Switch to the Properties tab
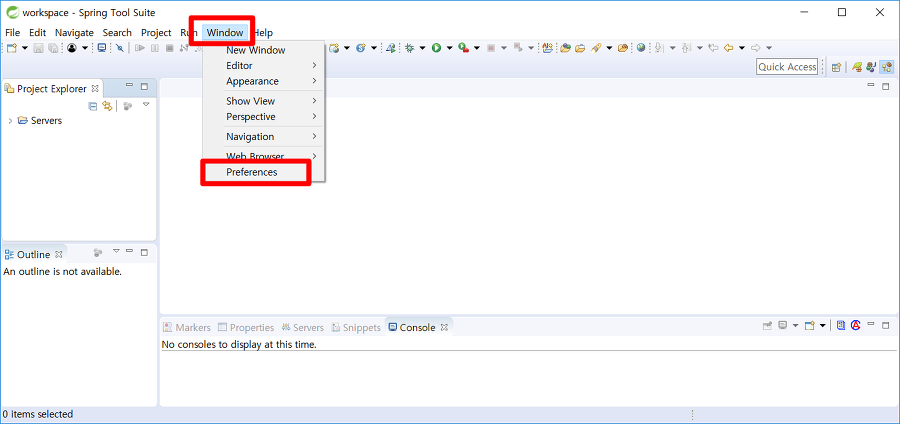This screenshot has width=900, height=424. click(x=246, y=328)
